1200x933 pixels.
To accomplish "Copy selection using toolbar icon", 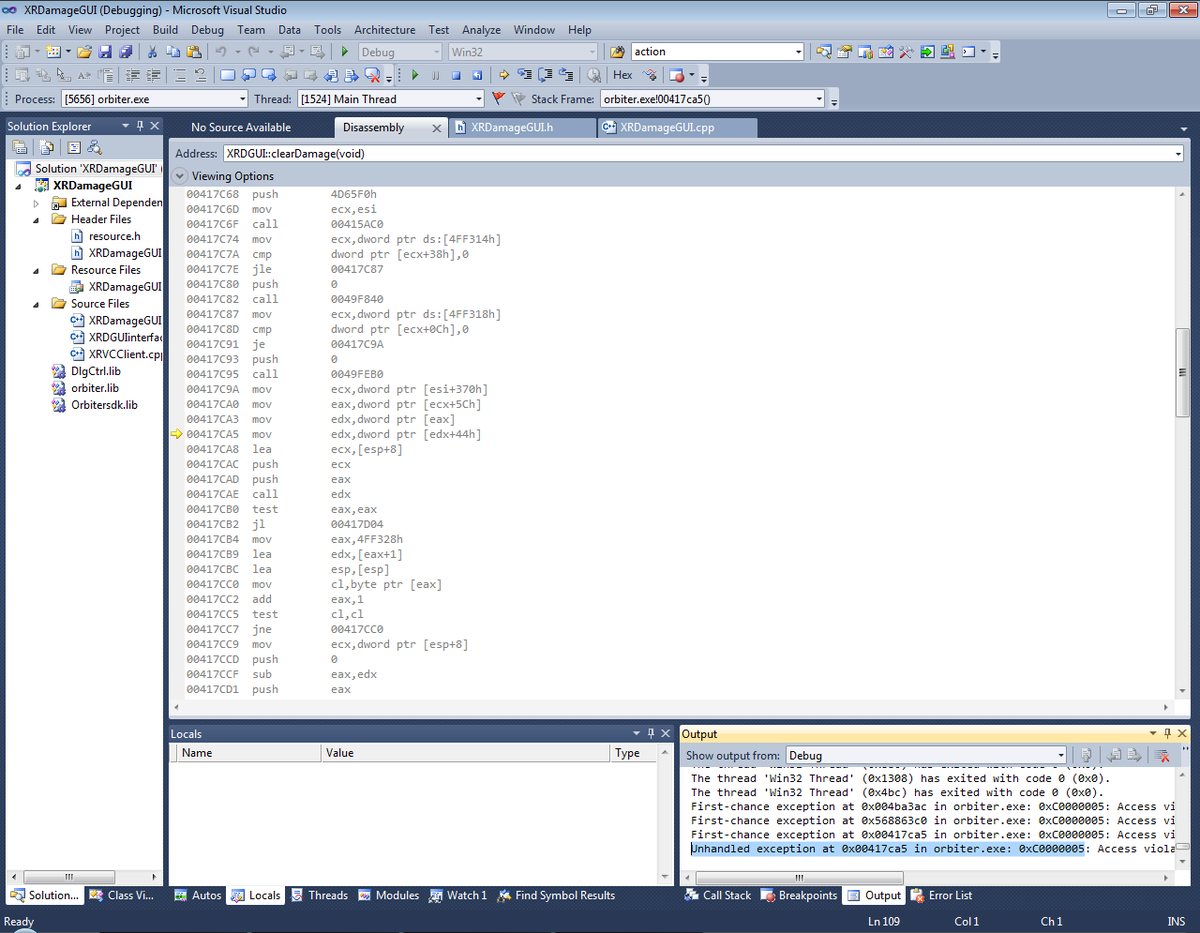I will 173,52.
